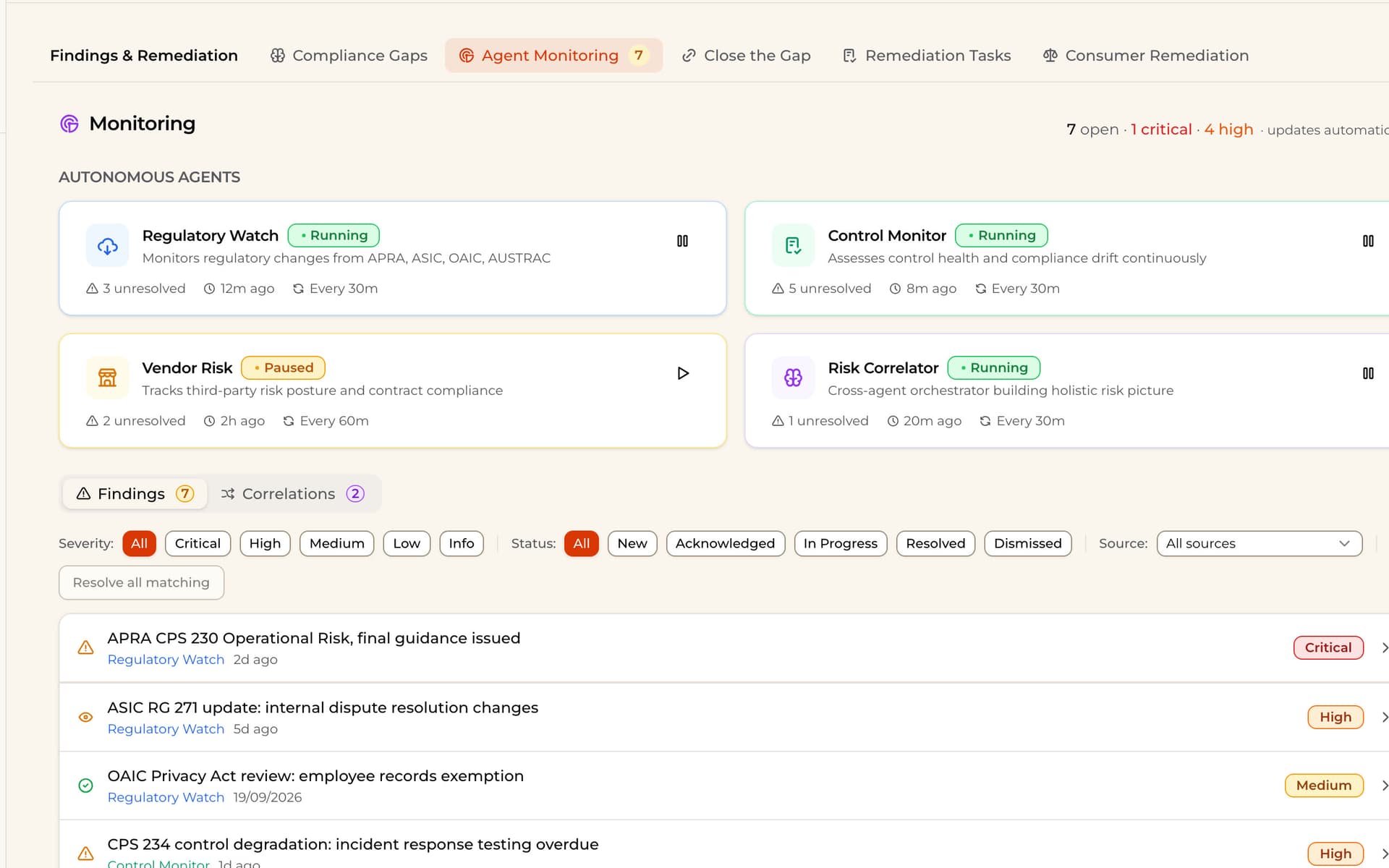Viewport: 1389px width, 868px height.
Task: Filter findings by Info severity
Action: [462, 543]
